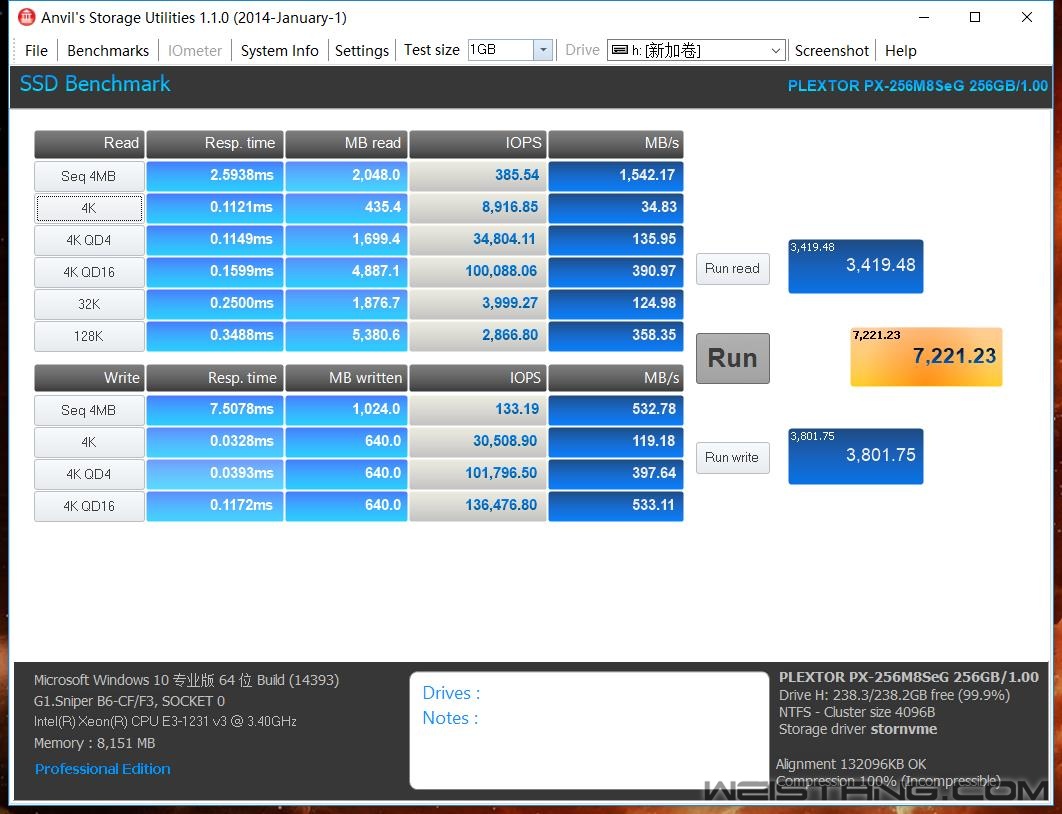Click the MB read column header
Image resolution: width=1062 pixels, height=814 pixels.
(x=346, y=144)
